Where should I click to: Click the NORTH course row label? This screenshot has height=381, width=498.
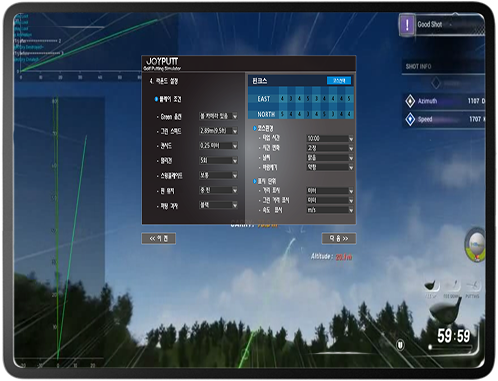pyautogui.click(x=266, y=114)
